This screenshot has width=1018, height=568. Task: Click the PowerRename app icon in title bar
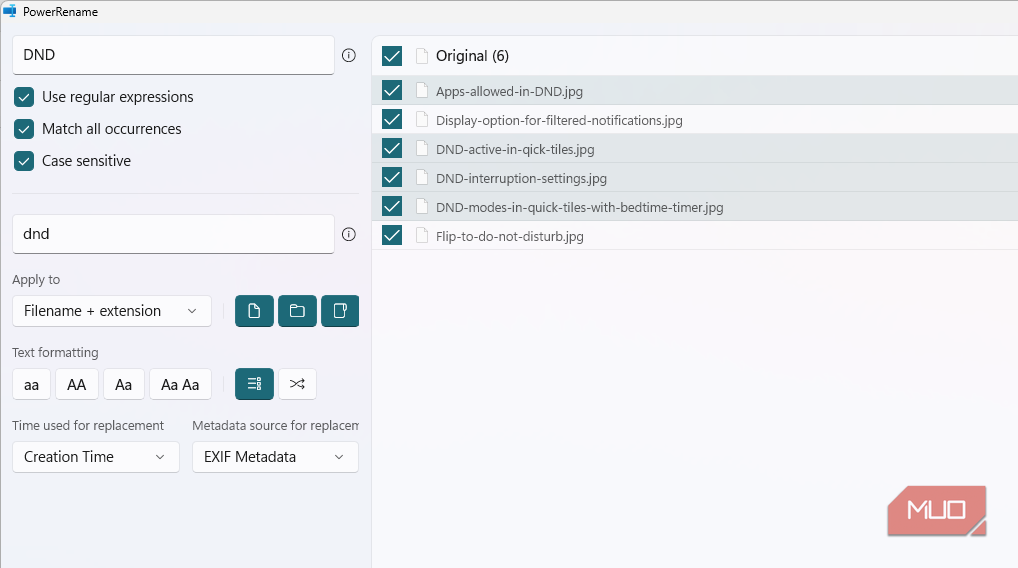pos(11,12)
